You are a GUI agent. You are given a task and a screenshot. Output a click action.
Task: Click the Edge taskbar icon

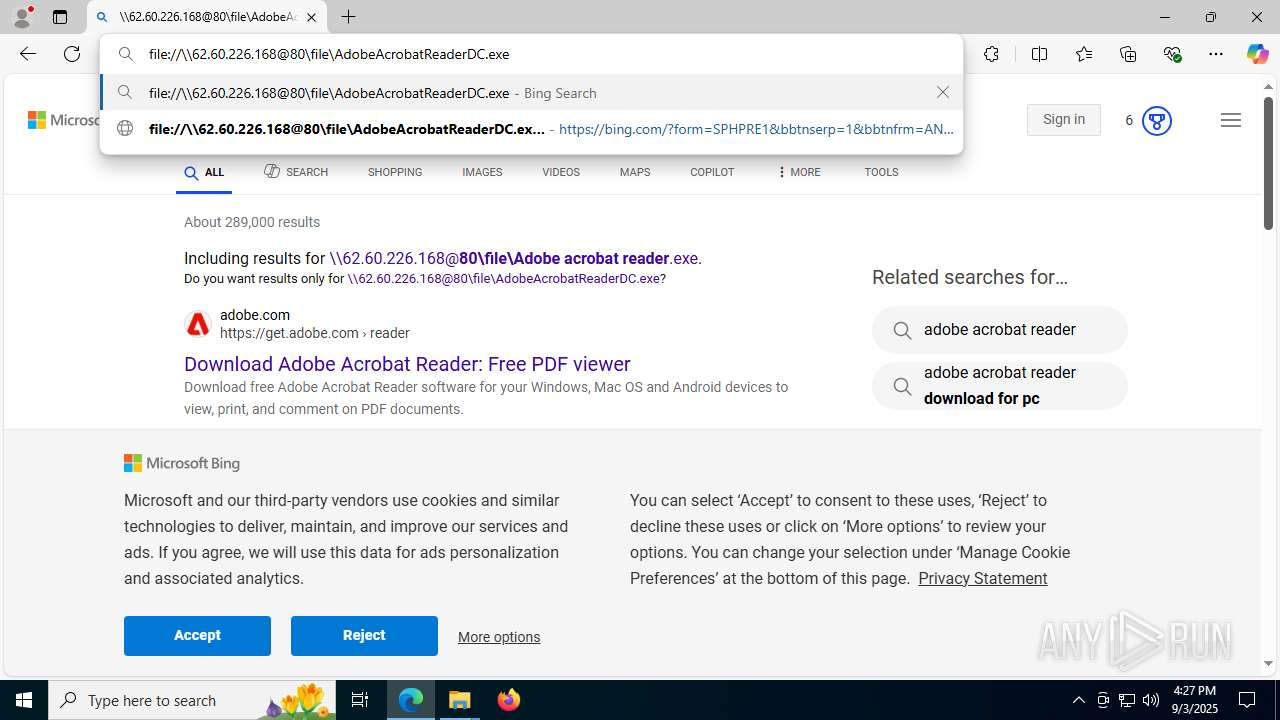411,700
